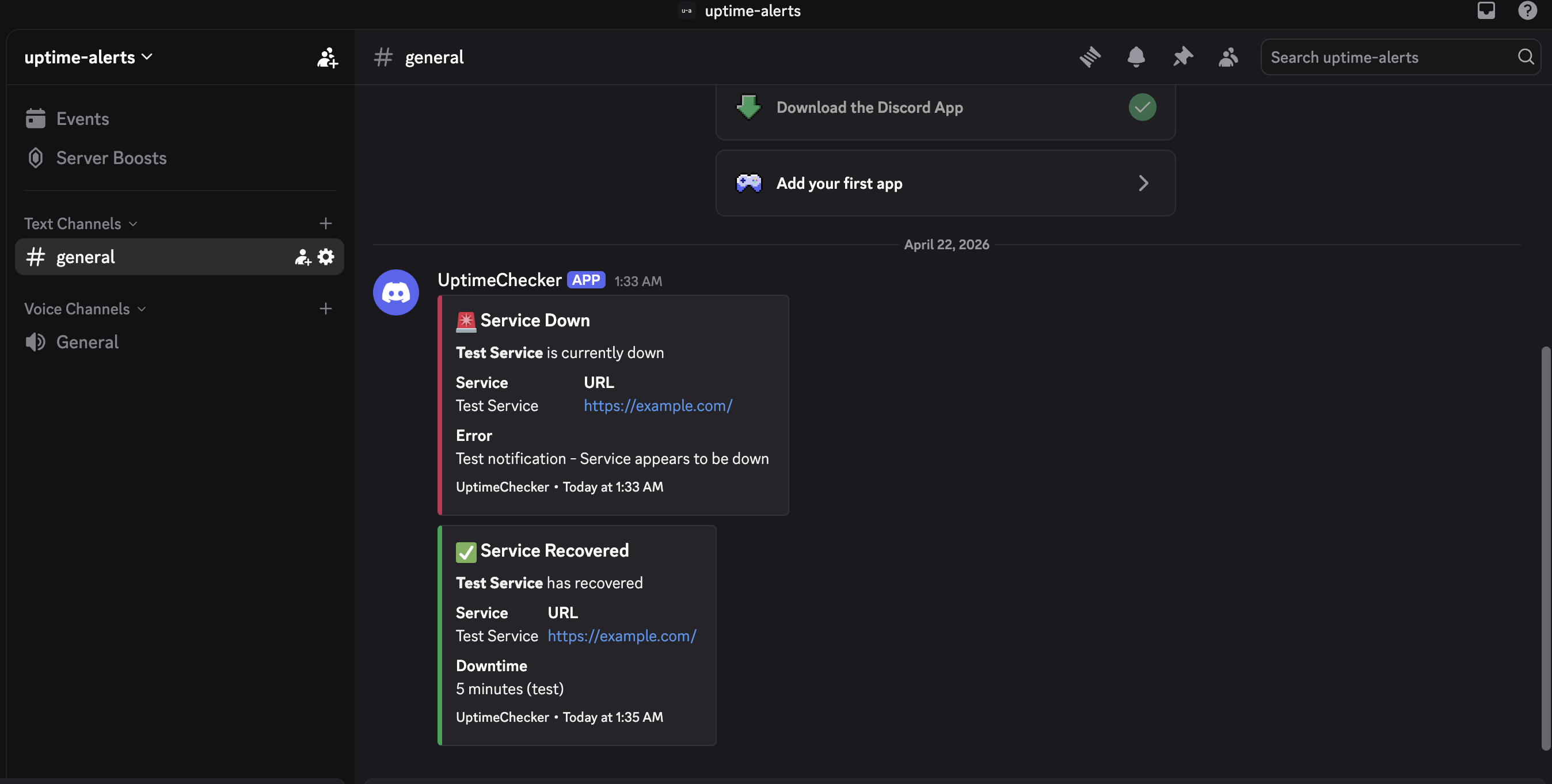This screenshot has height=784, width=1552.
Task: Click the green checkmark on Download task
Action: [1142, 107]
